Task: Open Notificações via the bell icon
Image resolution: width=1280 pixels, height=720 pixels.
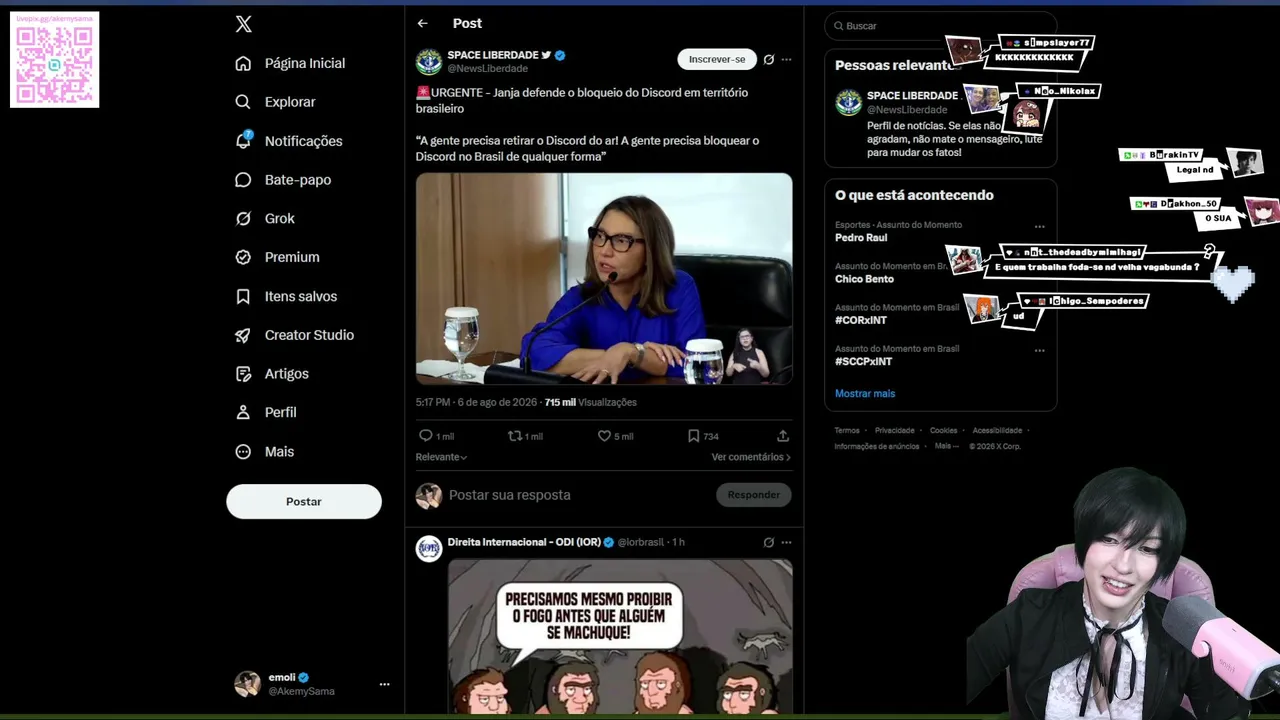Action: pyautogui.click(x=243, y=141)
